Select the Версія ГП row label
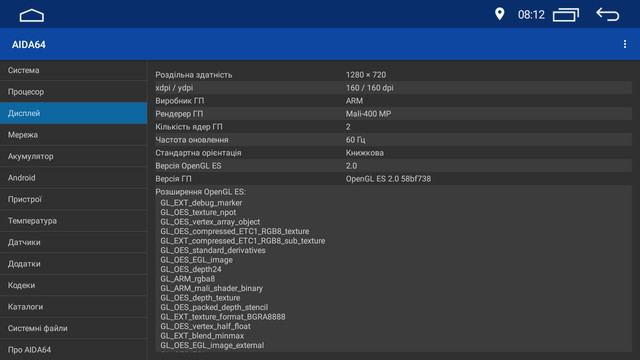Screen dimensions: 640x360 click(173, 179)
